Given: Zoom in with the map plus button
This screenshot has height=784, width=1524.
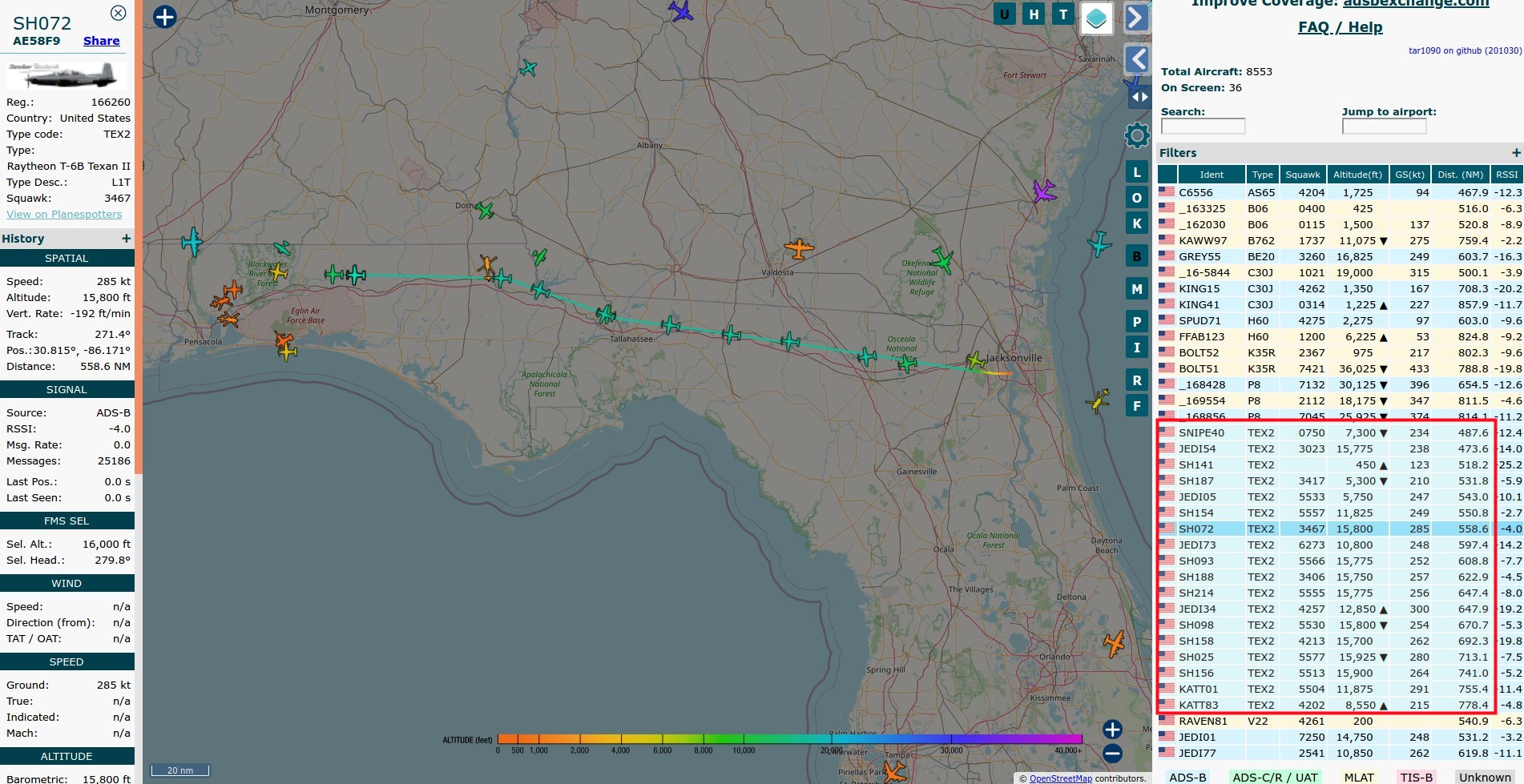Looking at the screenshot, I should [1112, 730].
